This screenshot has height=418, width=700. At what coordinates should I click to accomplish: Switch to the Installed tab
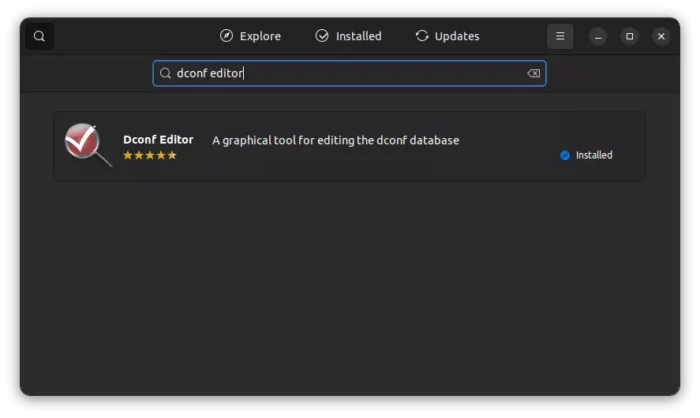coord(349,36)
